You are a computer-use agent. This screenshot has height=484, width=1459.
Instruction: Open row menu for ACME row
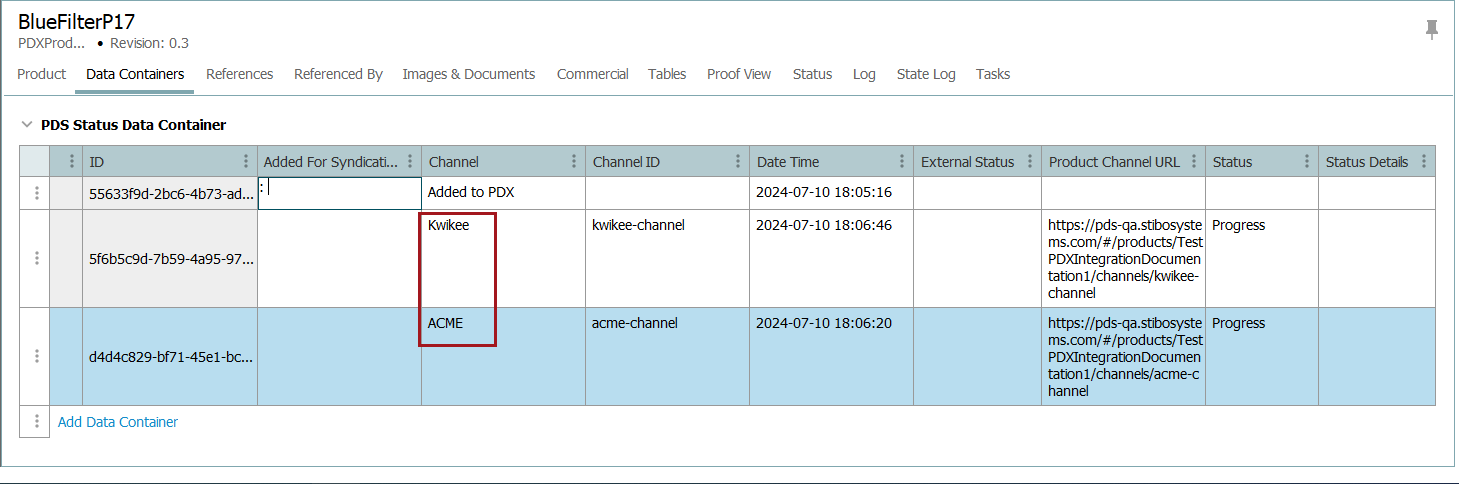tap(37, 356)
